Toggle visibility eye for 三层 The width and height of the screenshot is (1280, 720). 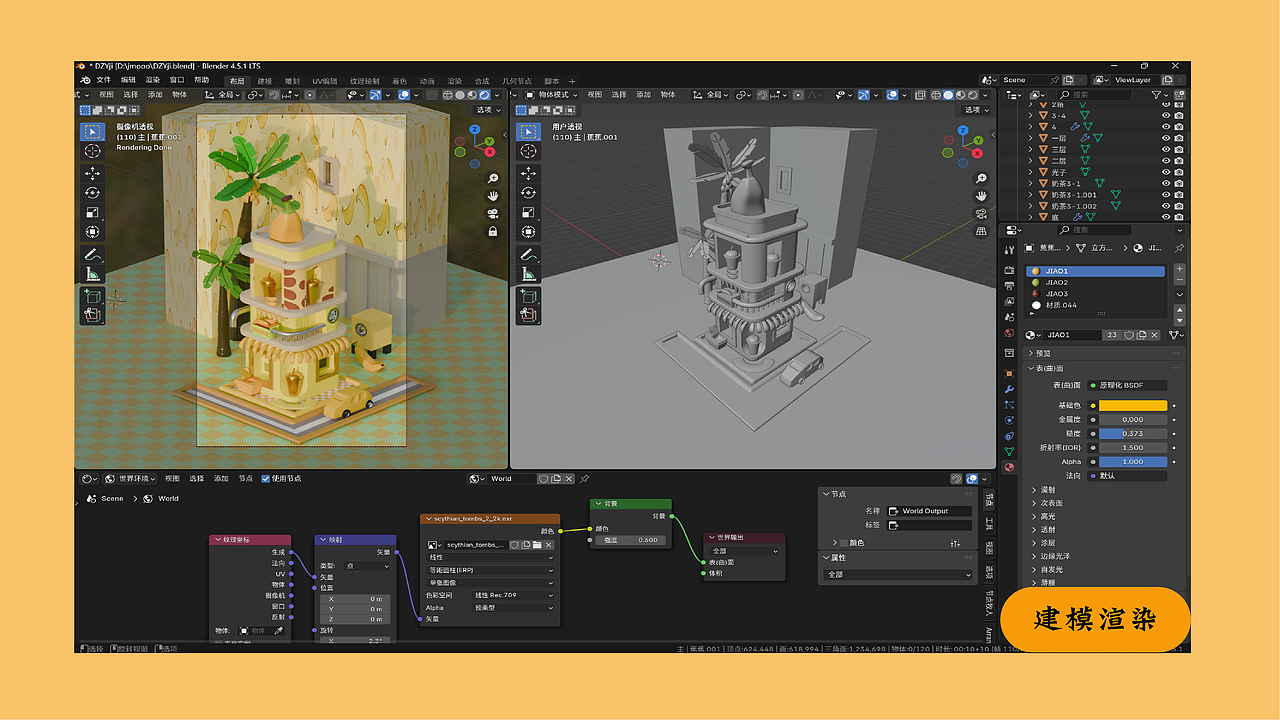pyautogui.click(x=1166, y=149)
